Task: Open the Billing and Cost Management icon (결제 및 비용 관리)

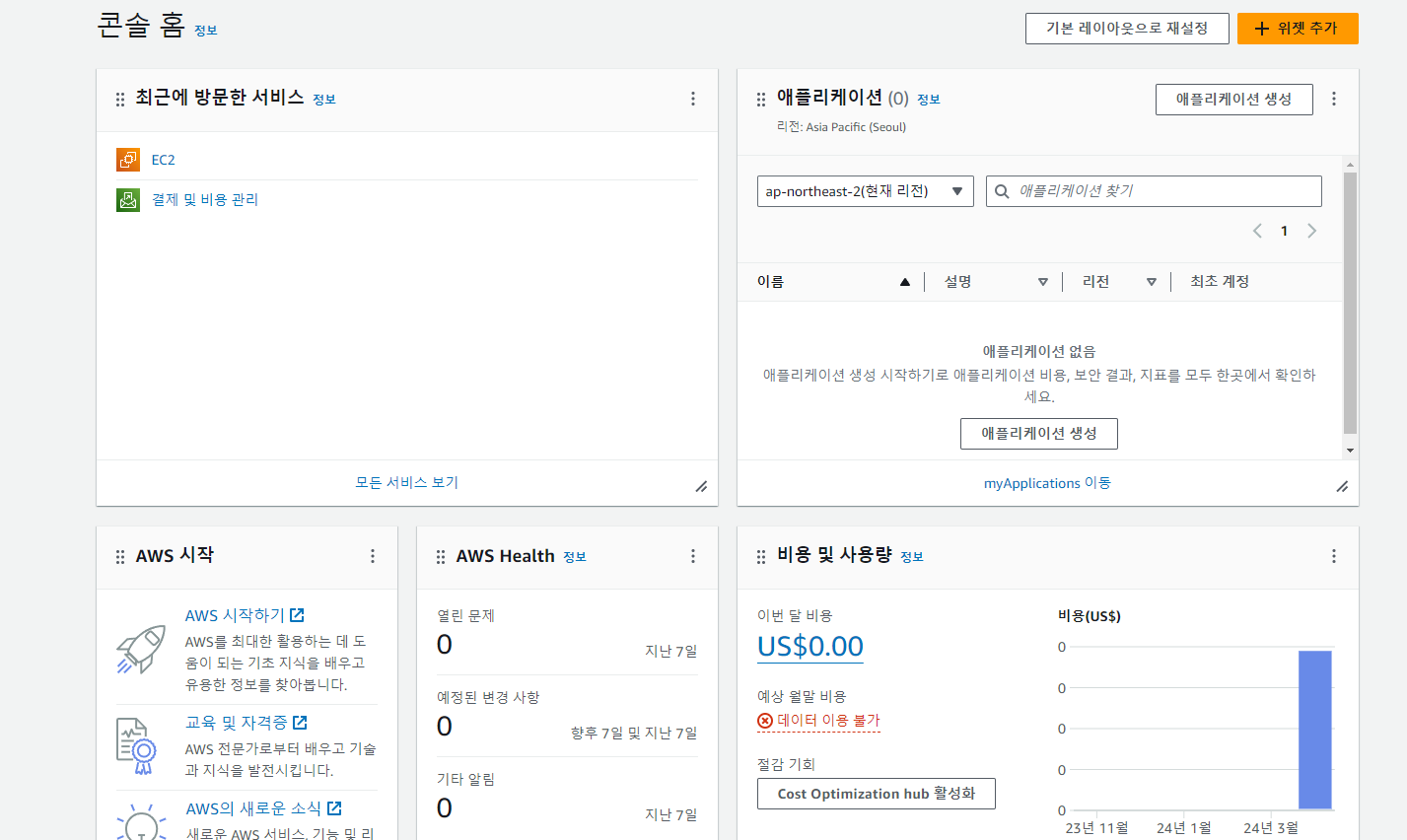Action: [x=128, y=200]
